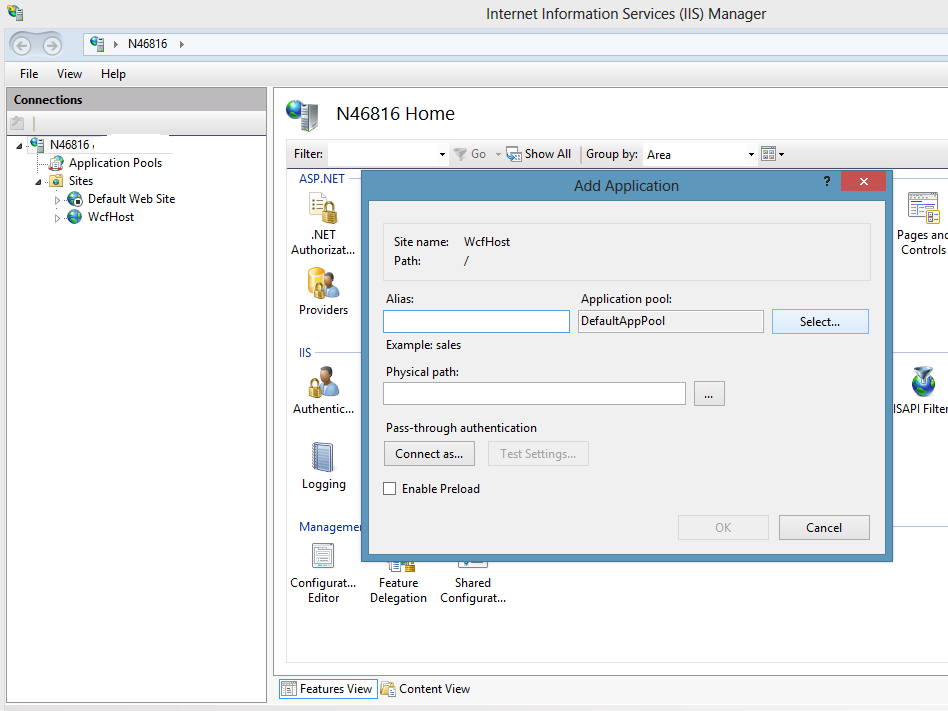Enable the Enable Preload checkbox
948x711 pixels.
point(390,489)
